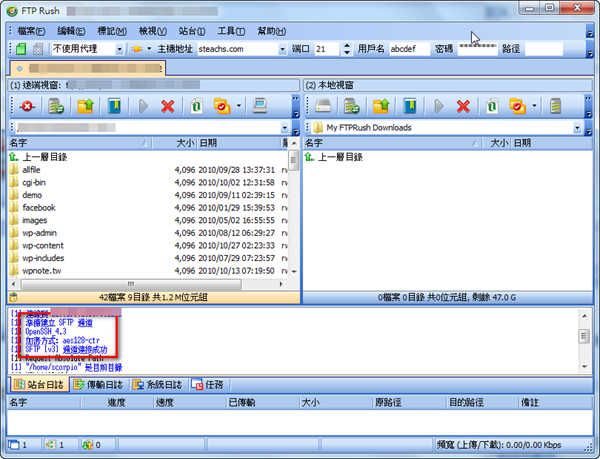The height and width of the screenshot is (459, 600).
Task: Click the local pane refresh icon
Action: [492, 106]
